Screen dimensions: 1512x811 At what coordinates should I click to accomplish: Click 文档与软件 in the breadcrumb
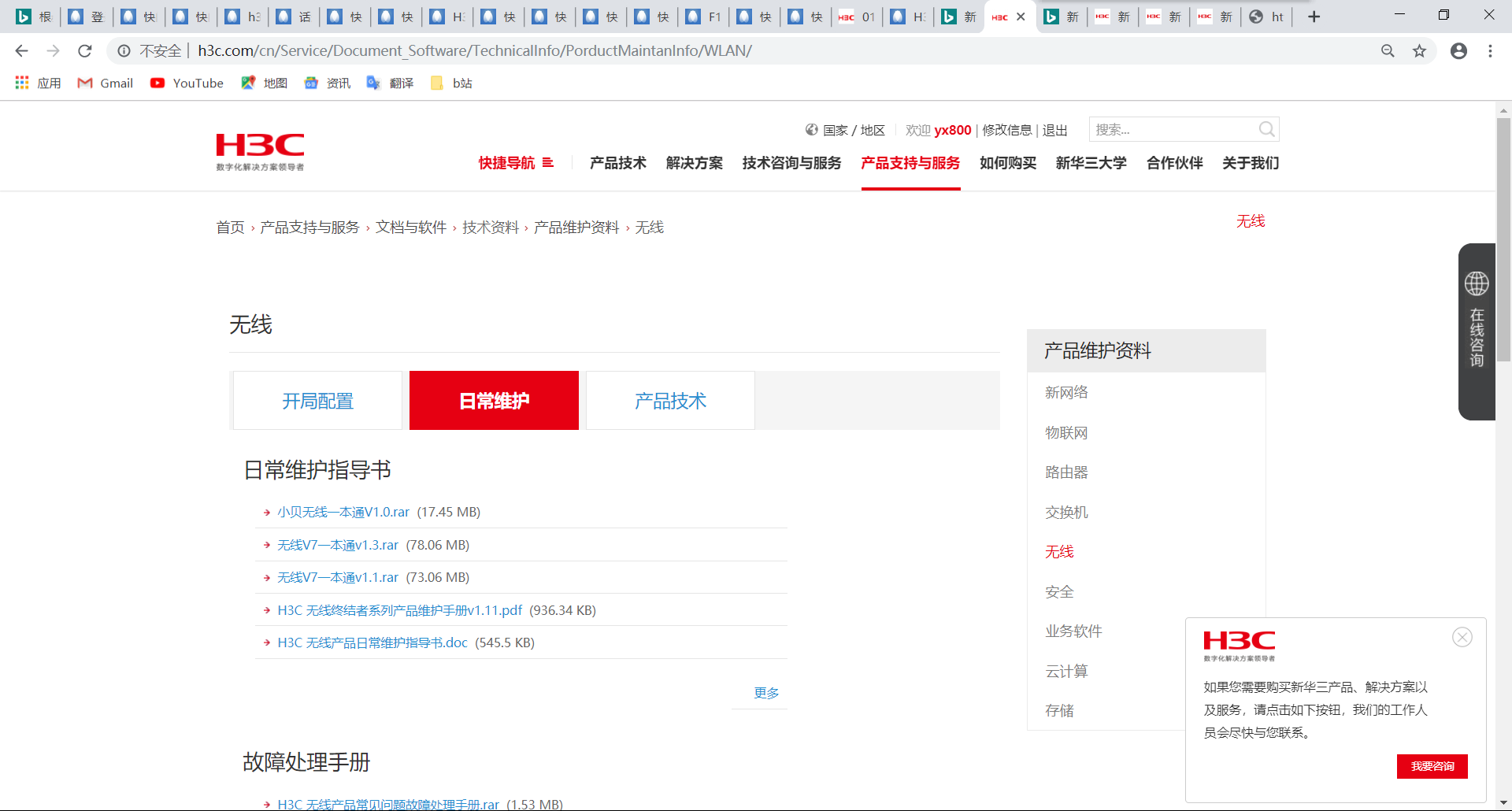(411, 227)
